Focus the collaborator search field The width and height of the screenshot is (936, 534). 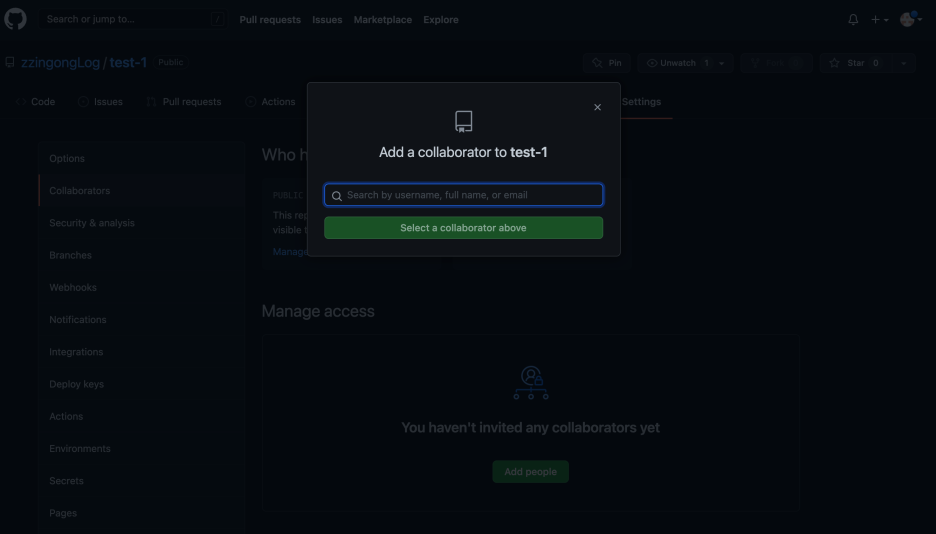(463, 195)
